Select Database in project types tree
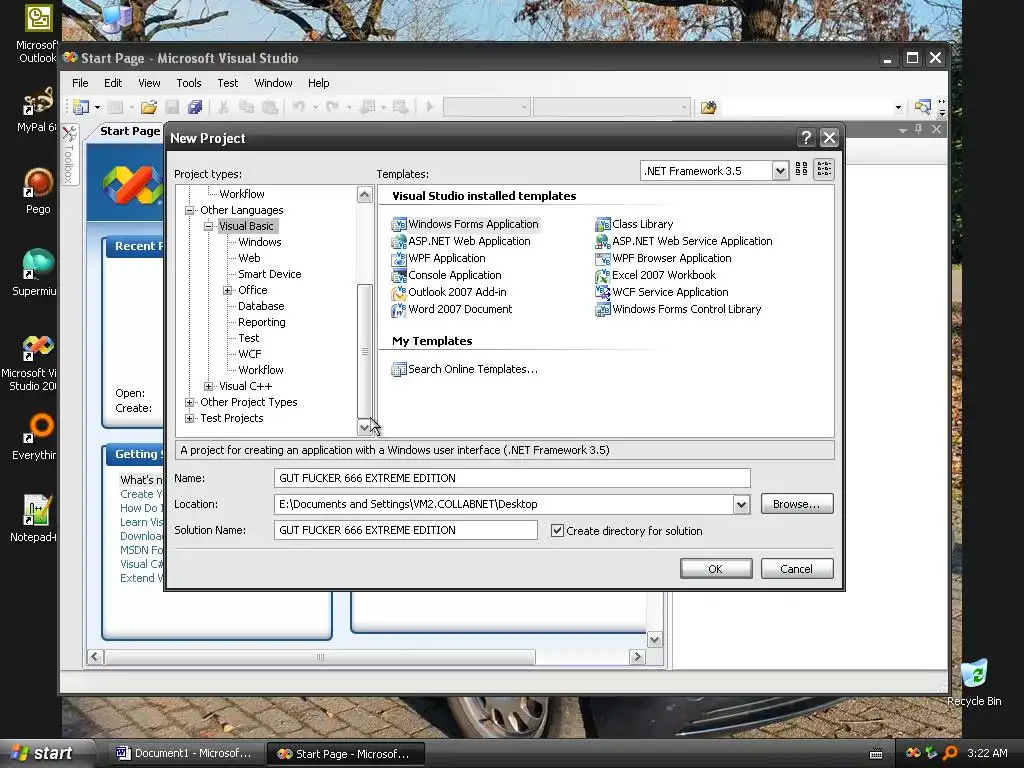The width and height of the screenshot is (1024, 768). [x=261, y=306]
